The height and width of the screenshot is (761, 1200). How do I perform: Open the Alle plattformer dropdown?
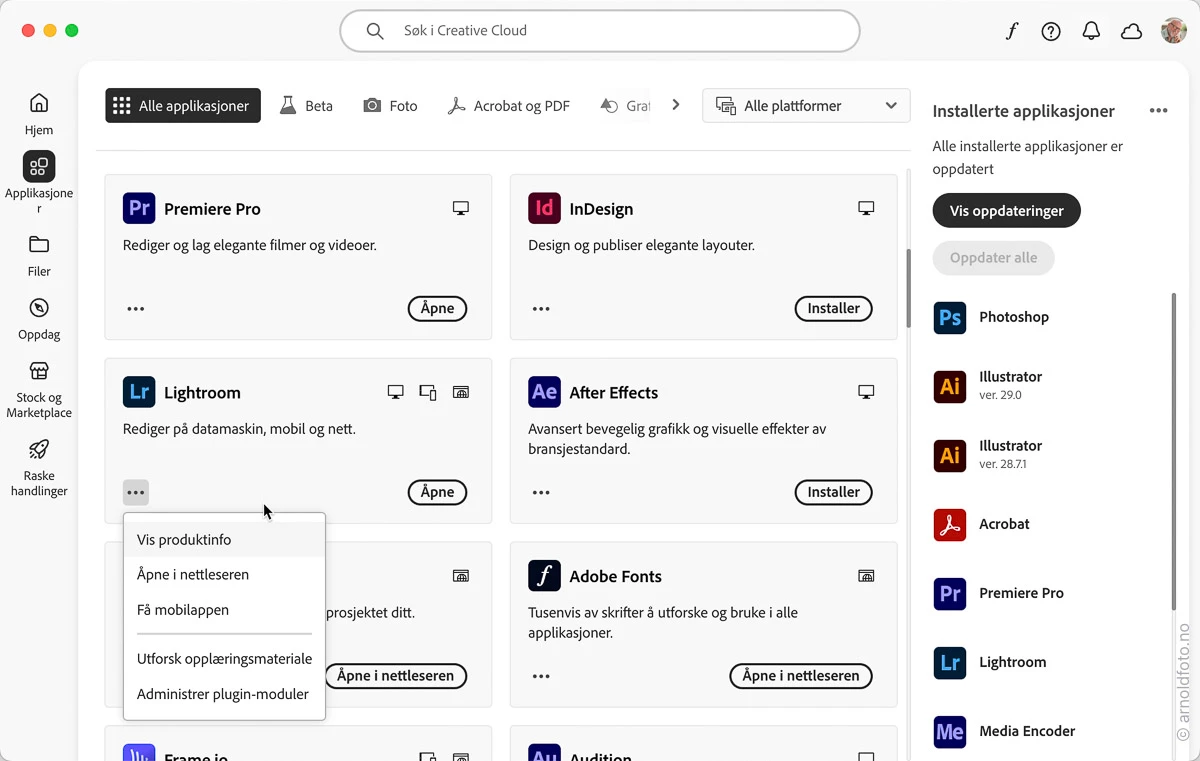point(806,106)
